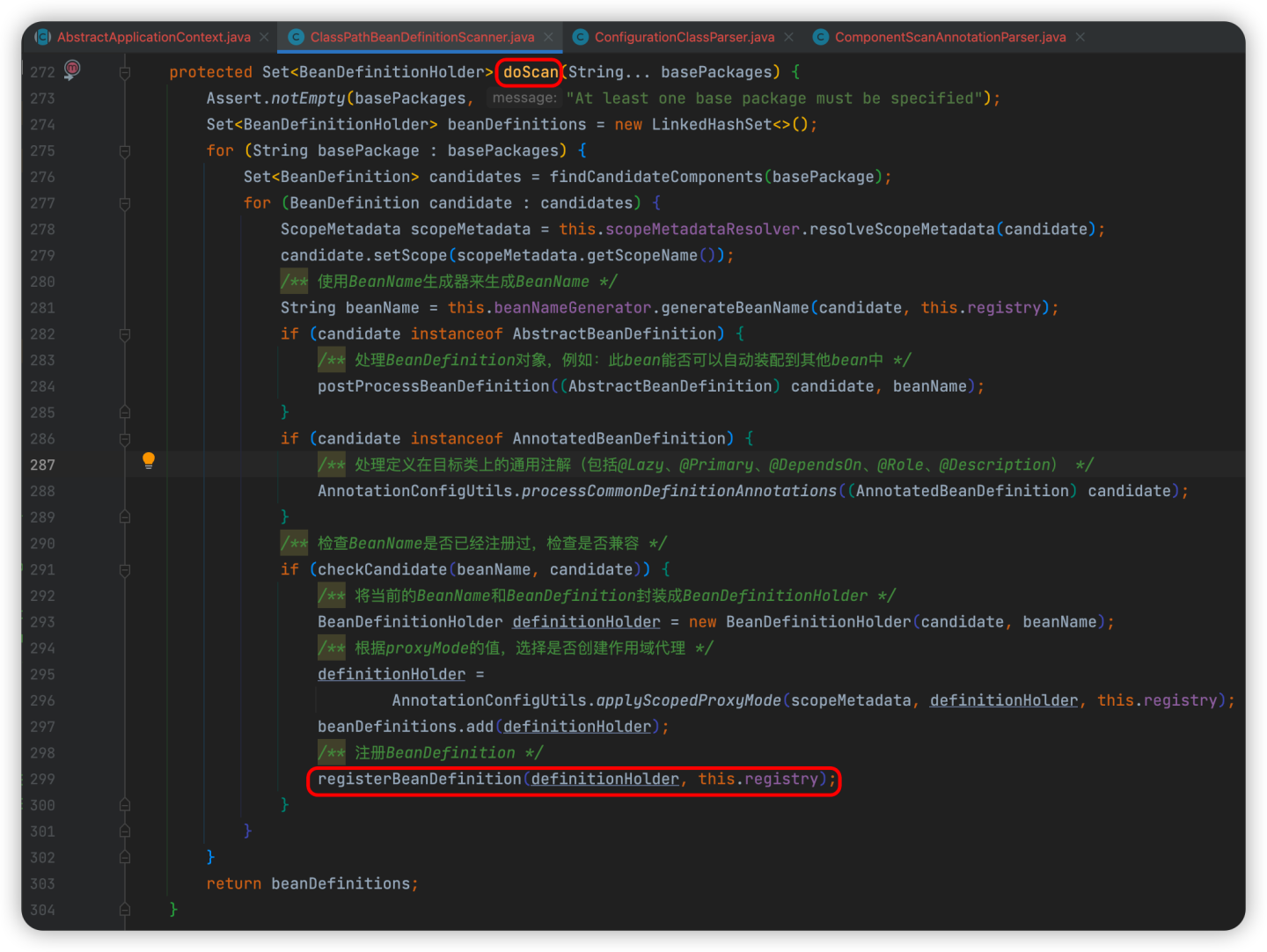
Task: Collapse AbstractBeanDefinition if-block fold at line 282
Action: pyautogui.click(x=125, y=334)
